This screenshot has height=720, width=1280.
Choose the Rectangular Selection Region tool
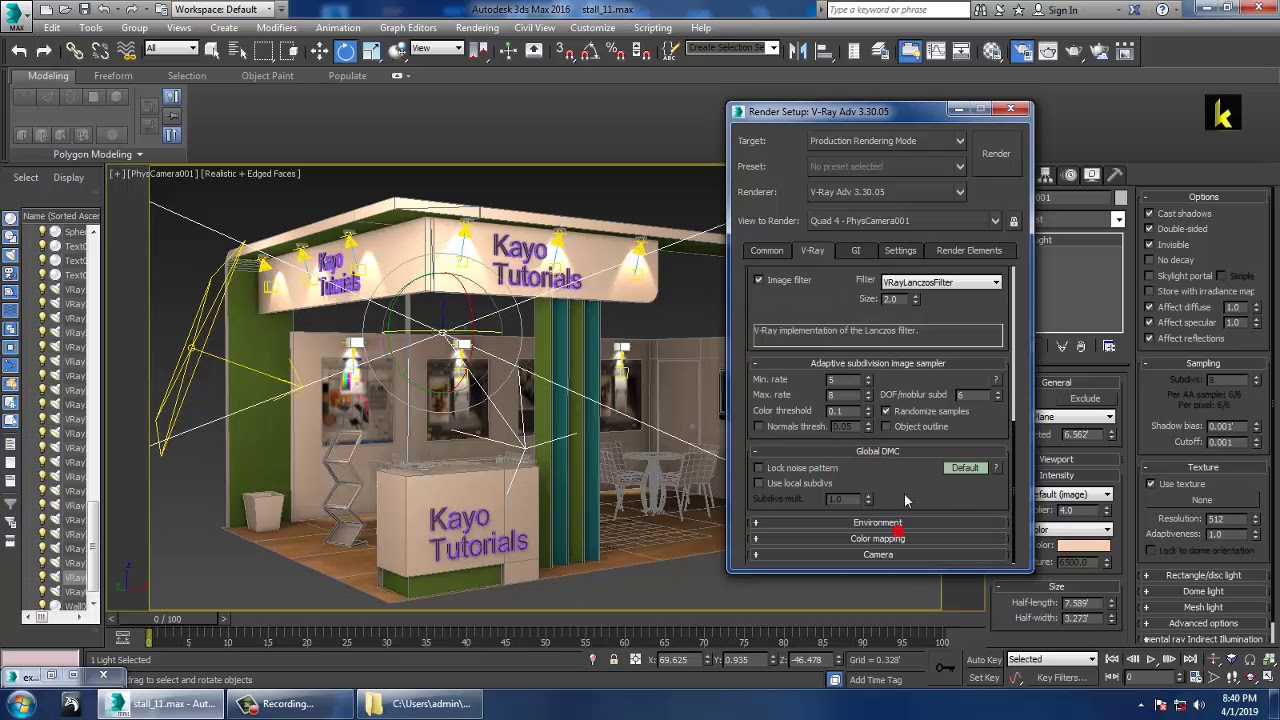(263, 51)
